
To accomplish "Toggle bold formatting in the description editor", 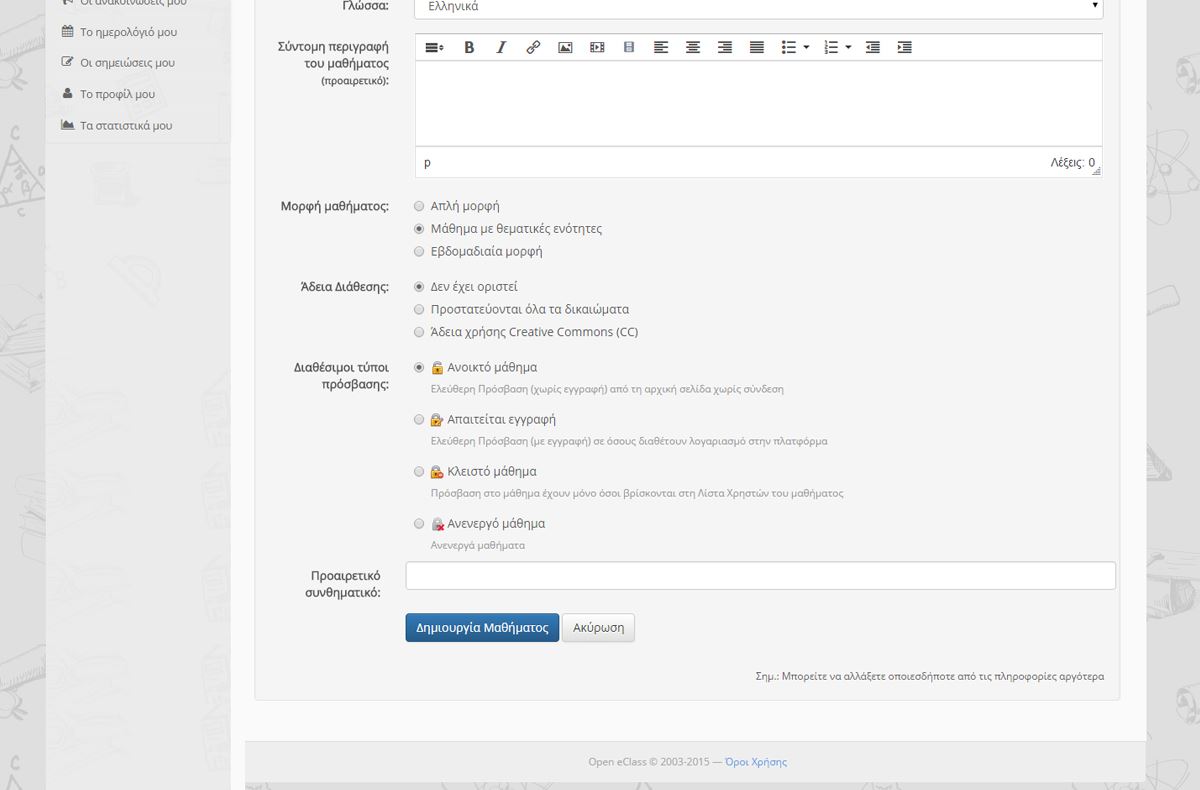I will [469, 47].
